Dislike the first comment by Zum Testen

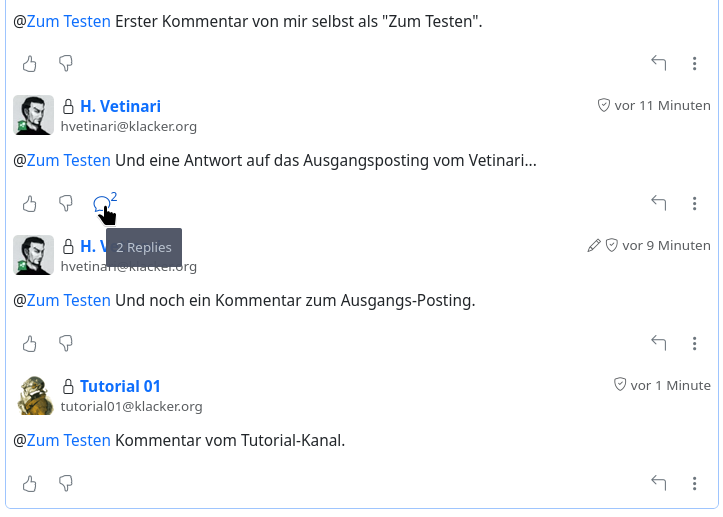[x=66, y=64]
